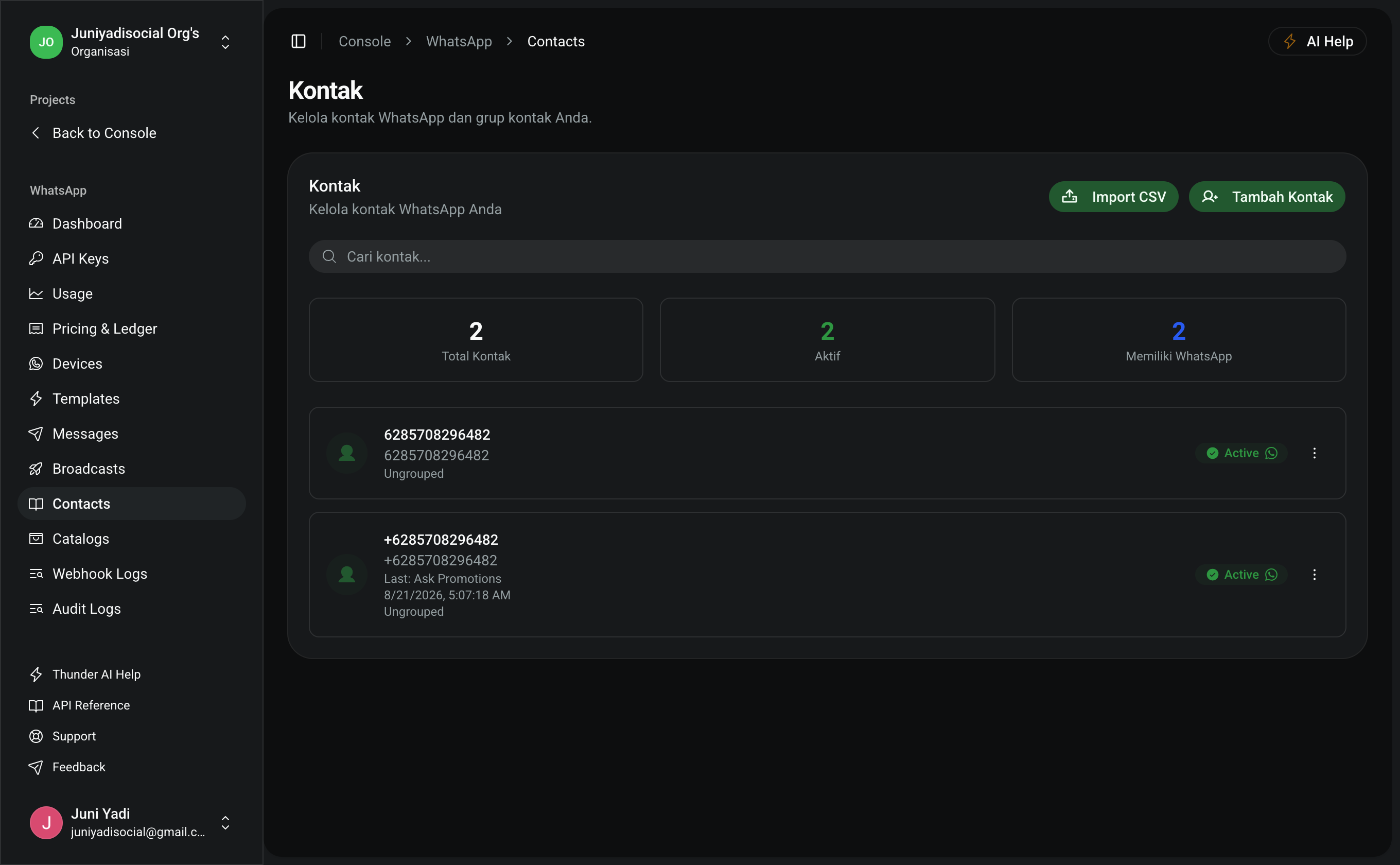Screen dimensions: 1400x865
Task: Click the Devices WhatsApp icon
Action: coord(36,364)
